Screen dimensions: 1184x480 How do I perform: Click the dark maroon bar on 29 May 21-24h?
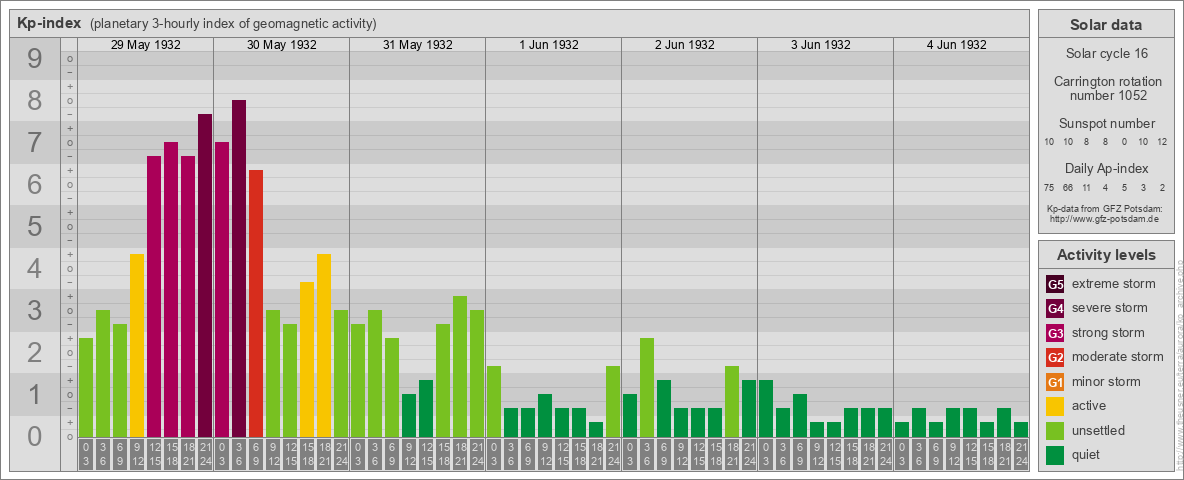205,275
